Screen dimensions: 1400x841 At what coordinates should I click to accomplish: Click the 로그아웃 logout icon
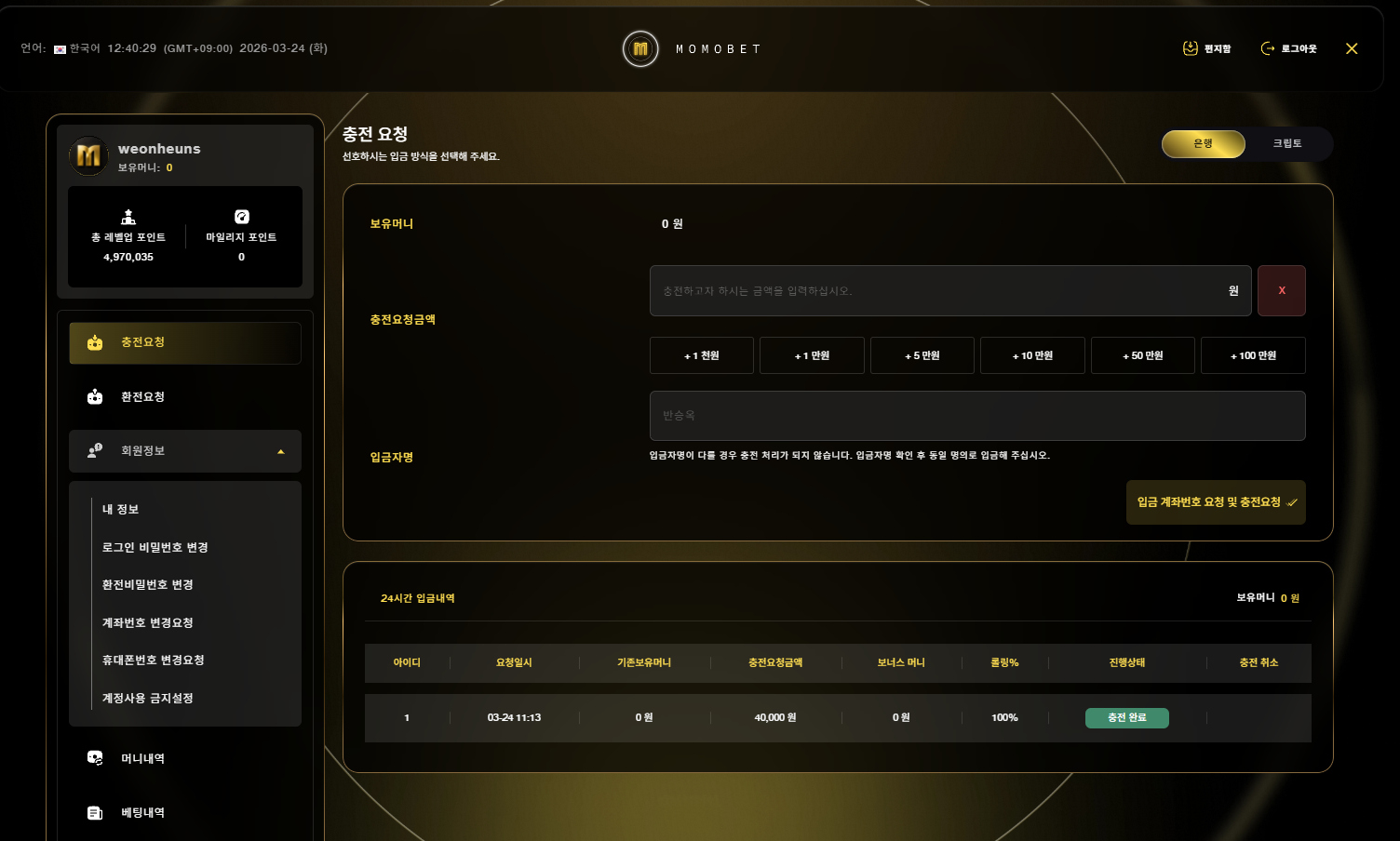tap(1268, 48)
